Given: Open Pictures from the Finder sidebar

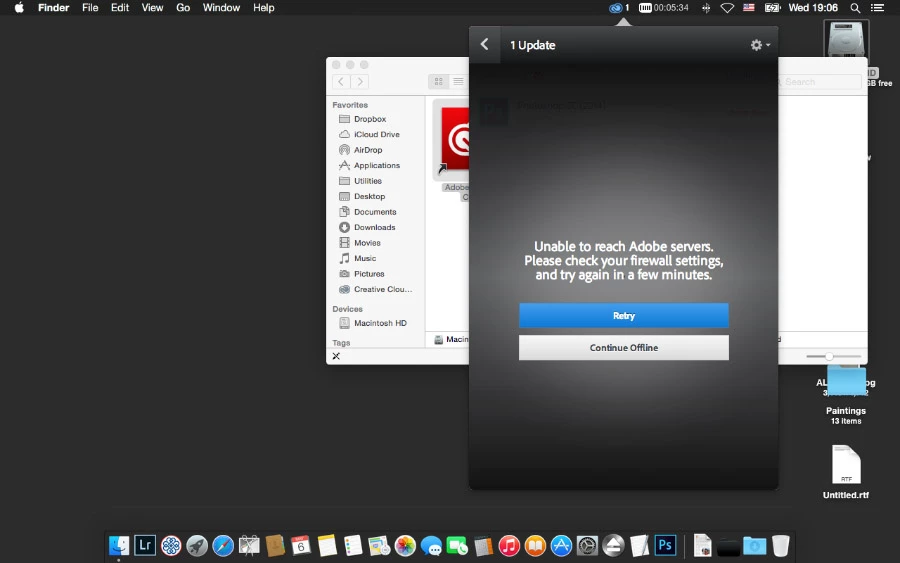Looking at the screenshot, I should [369, 274].
